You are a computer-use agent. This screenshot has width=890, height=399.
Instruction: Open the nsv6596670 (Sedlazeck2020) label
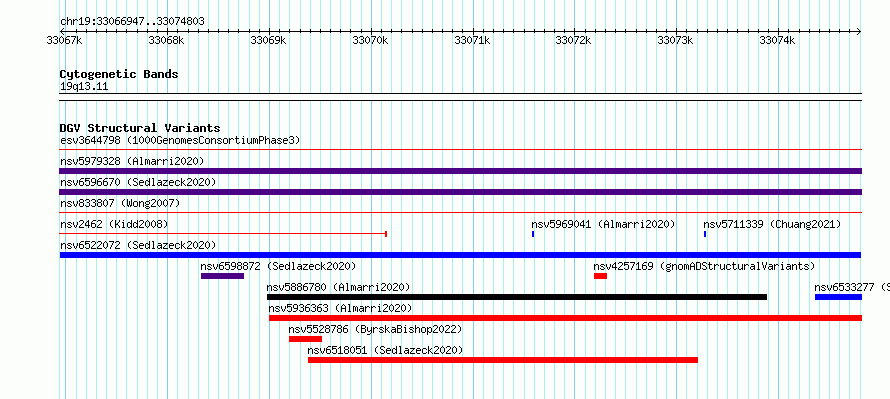click(x=138, y=182)
